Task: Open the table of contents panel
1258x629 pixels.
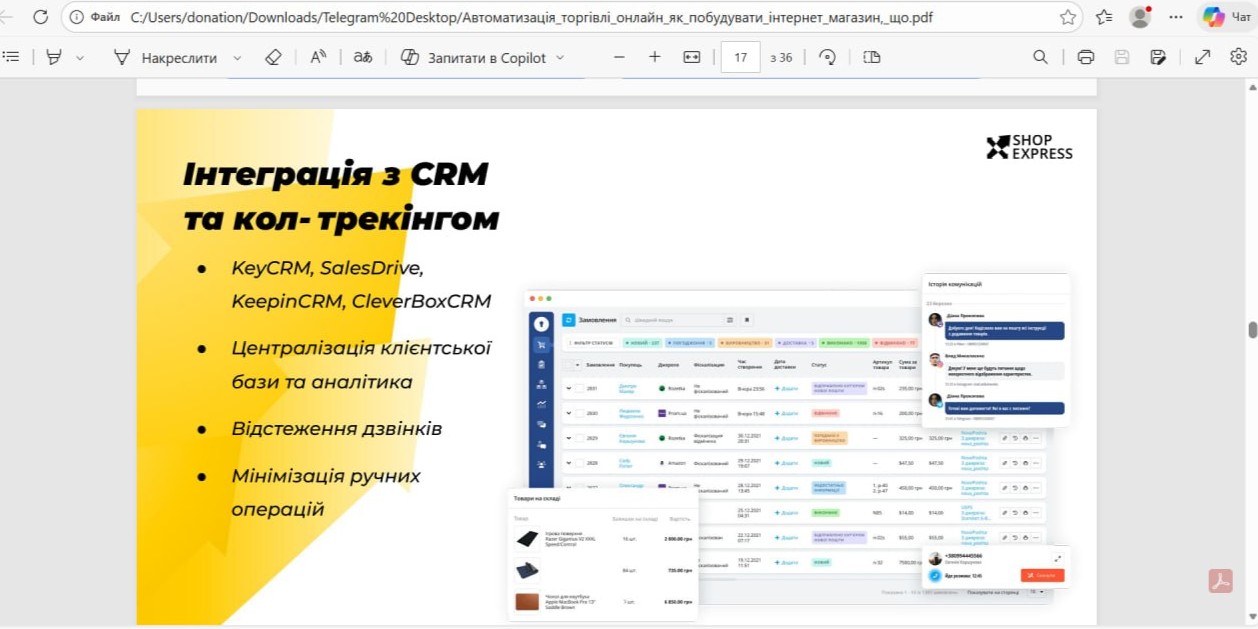Action: [x=12, y=57]
